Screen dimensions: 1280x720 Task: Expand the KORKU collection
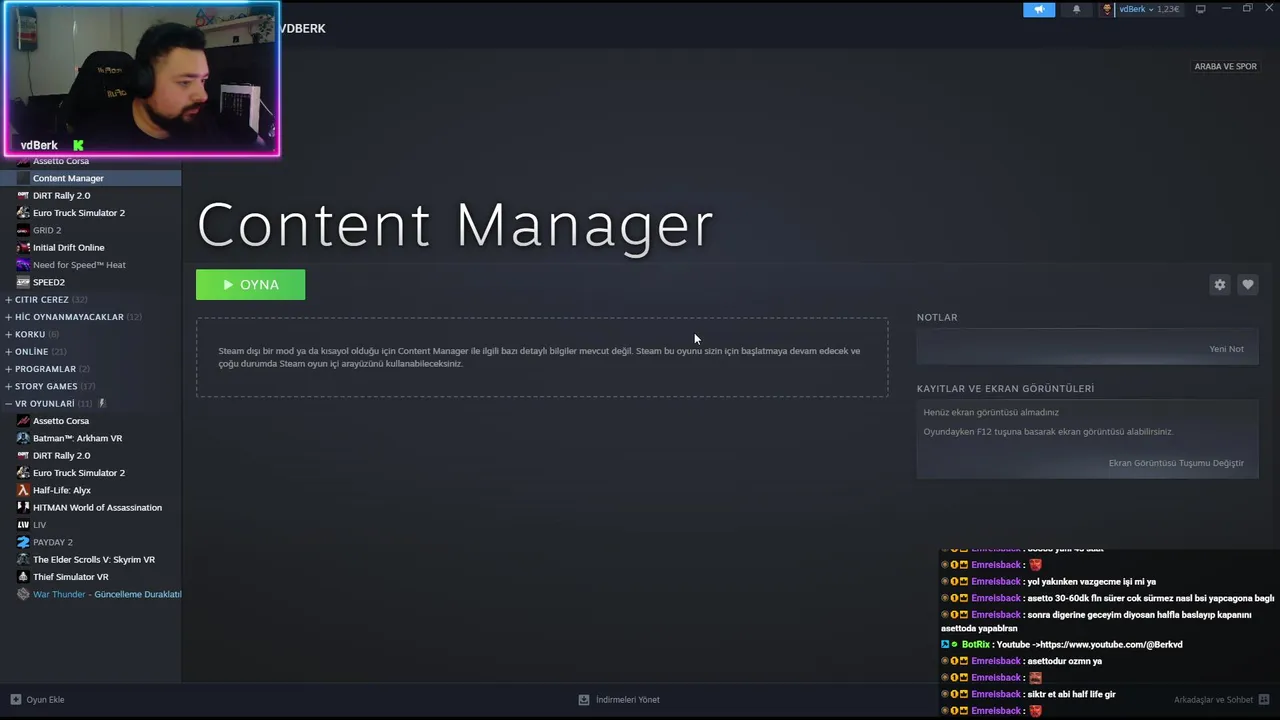pyautogui.click(x=32, y=334)
